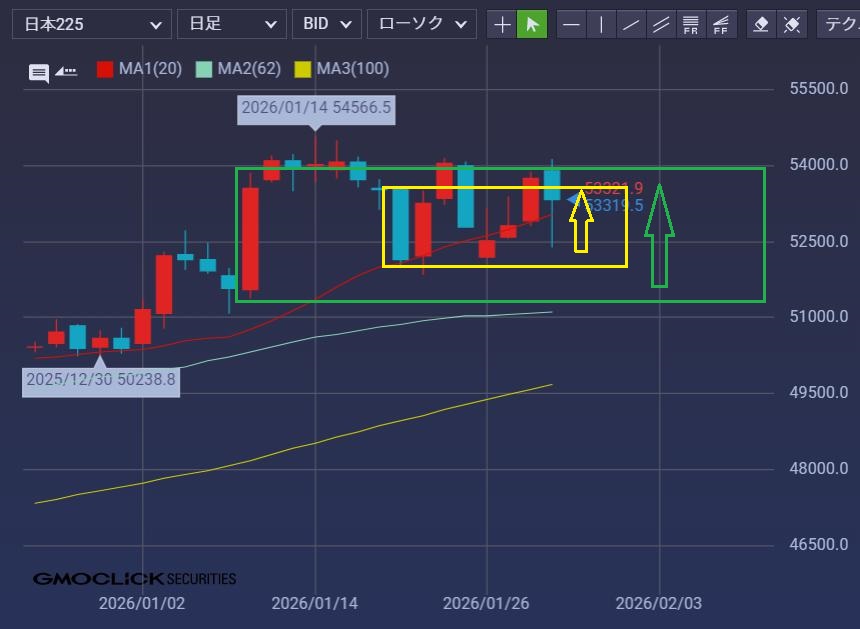The height and width of the screenshot is (629, 860).
Task: Click the red MA1(20) color swatch
Action: [x=104, y=69]
